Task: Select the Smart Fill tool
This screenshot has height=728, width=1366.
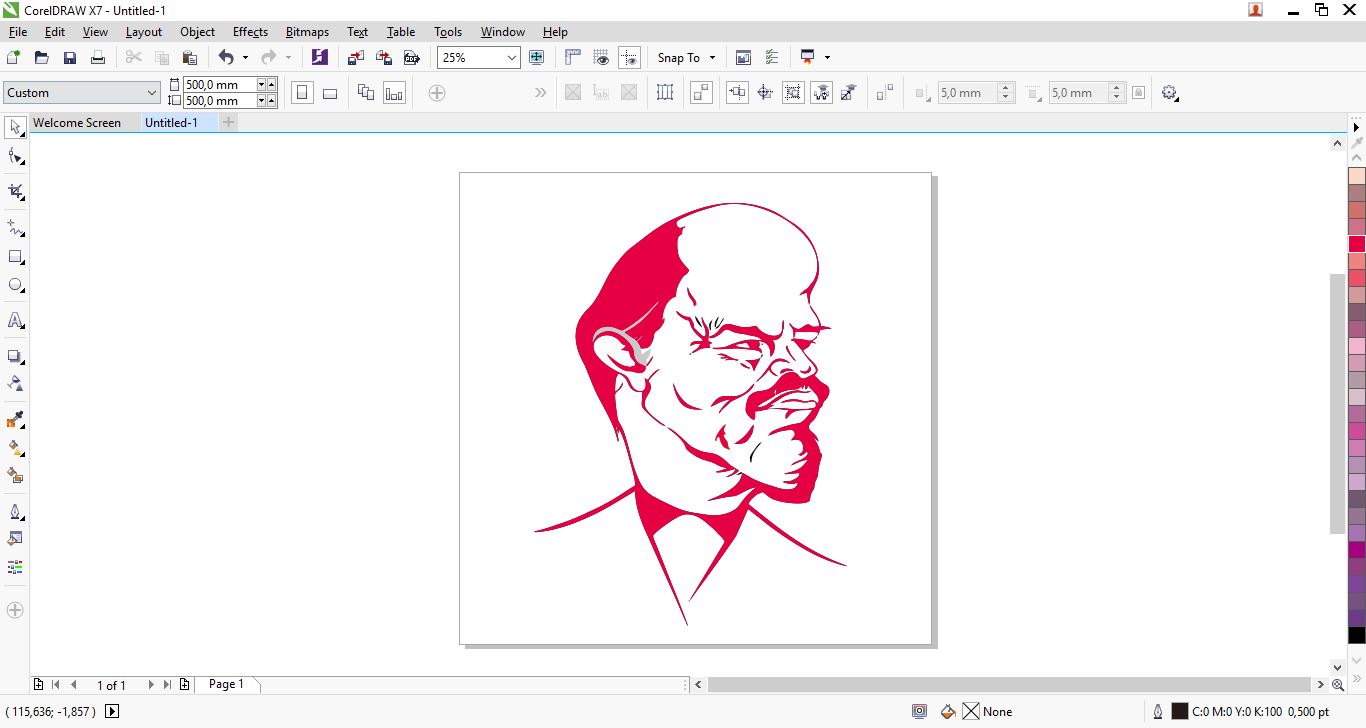Action: tap(15, 476)
